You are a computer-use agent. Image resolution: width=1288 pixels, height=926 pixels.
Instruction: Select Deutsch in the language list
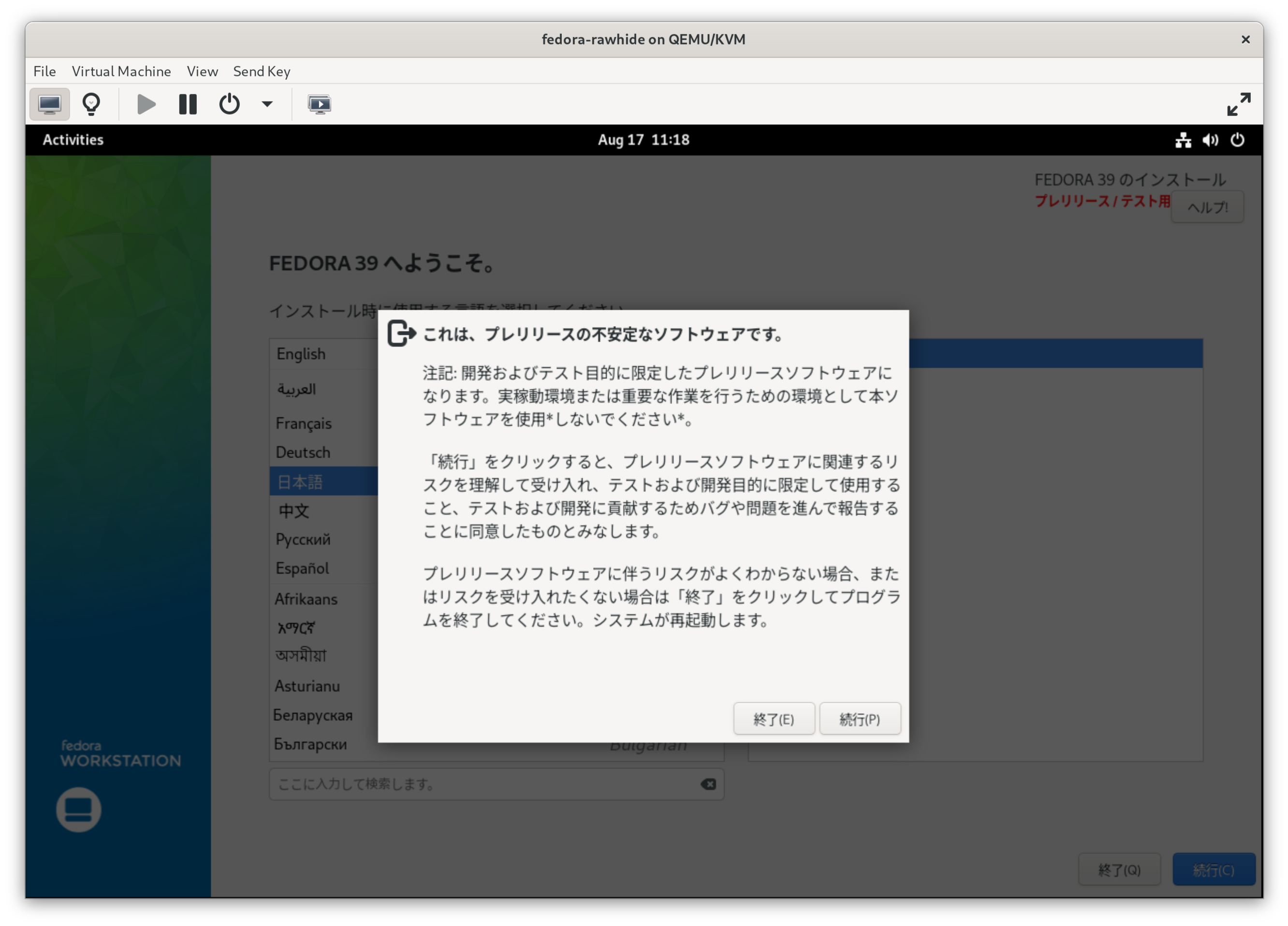pos(324,452)
